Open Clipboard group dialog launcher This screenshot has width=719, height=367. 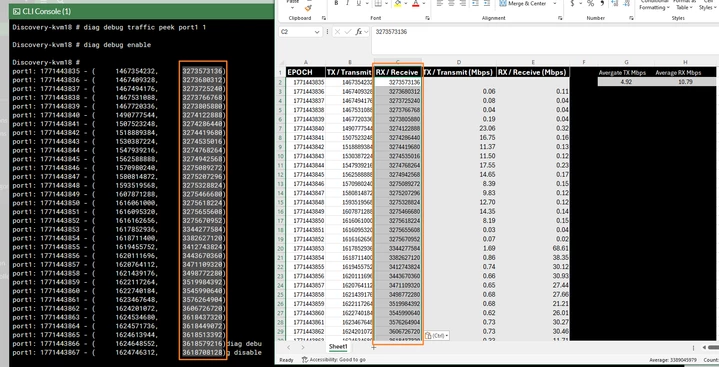pos(324,18)
